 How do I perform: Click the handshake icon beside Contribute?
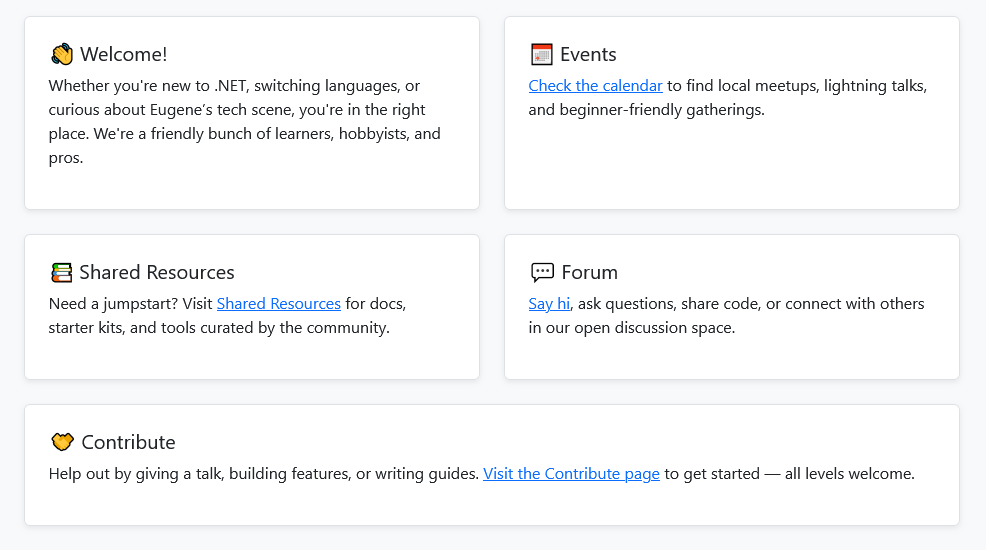[62, 442]
